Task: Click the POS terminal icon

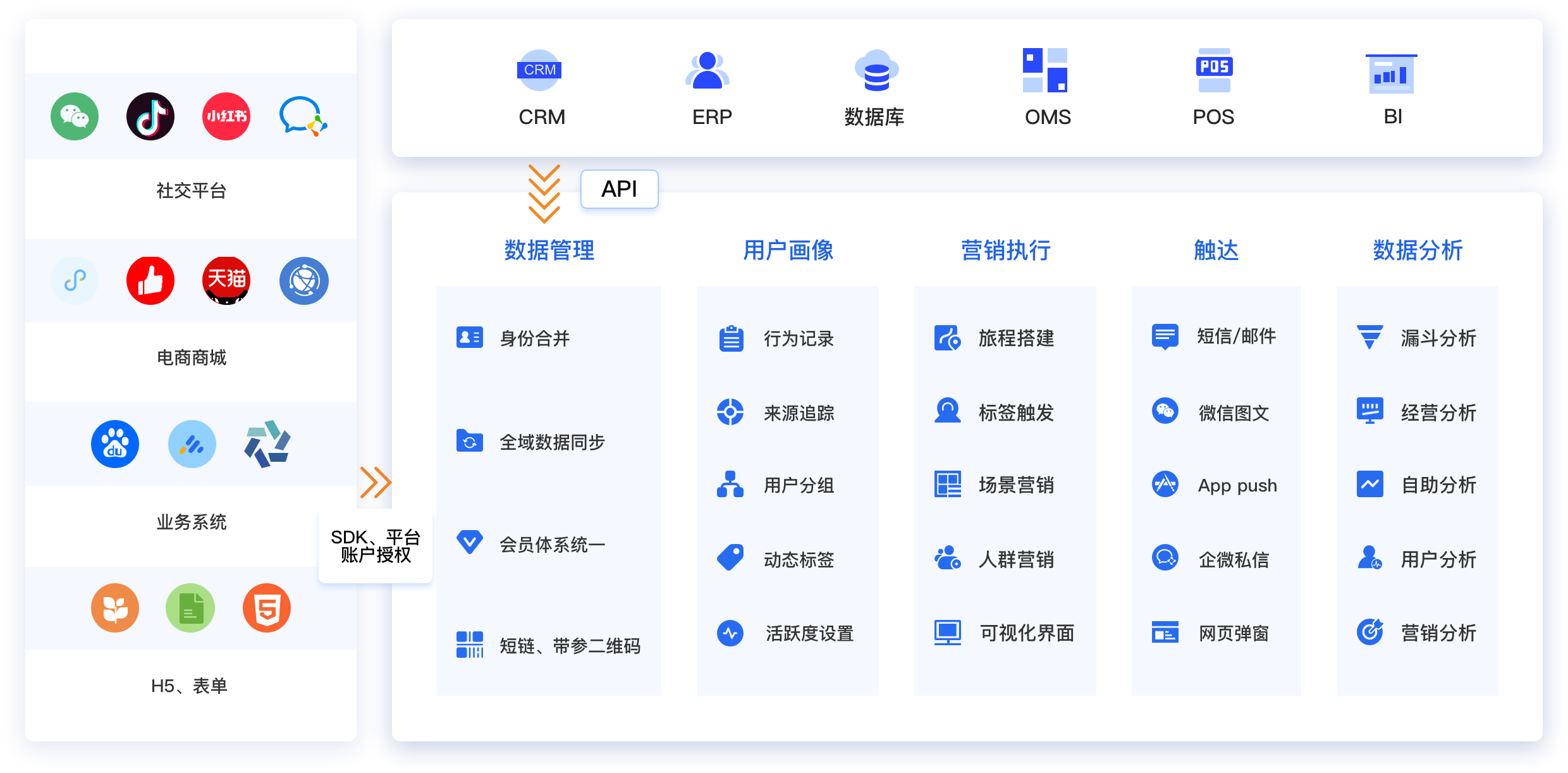Action: (1215, 70)
